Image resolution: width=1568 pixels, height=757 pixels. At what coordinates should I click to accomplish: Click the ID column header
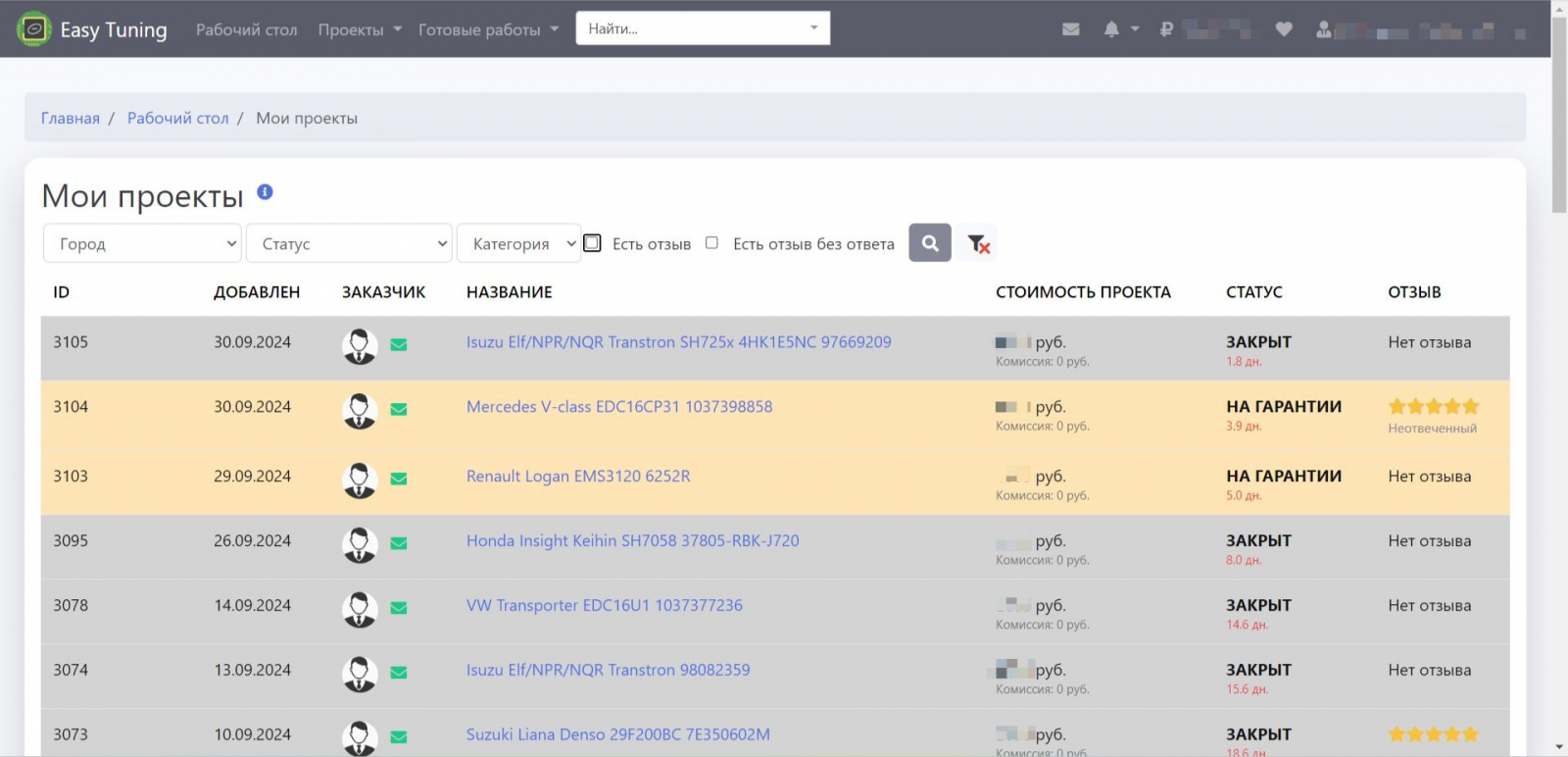(61, 292)
